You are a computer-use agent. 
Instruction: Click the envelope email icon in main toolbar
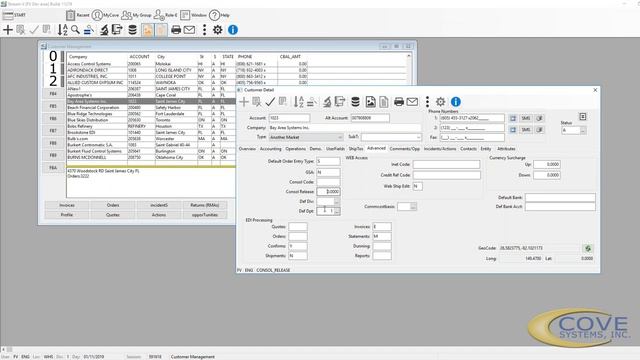pos(189,30)
